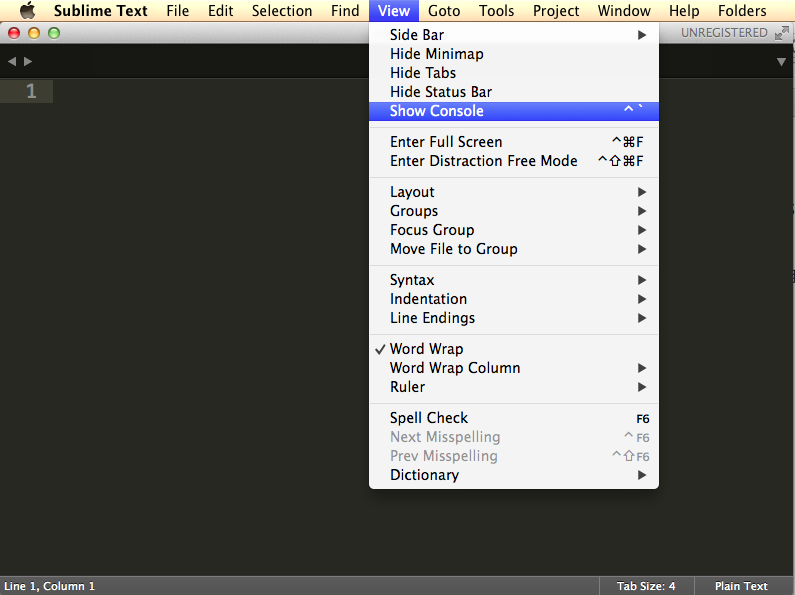Click line number 1 in the gutter
795x595 pixels.
[x=31, y=91]
